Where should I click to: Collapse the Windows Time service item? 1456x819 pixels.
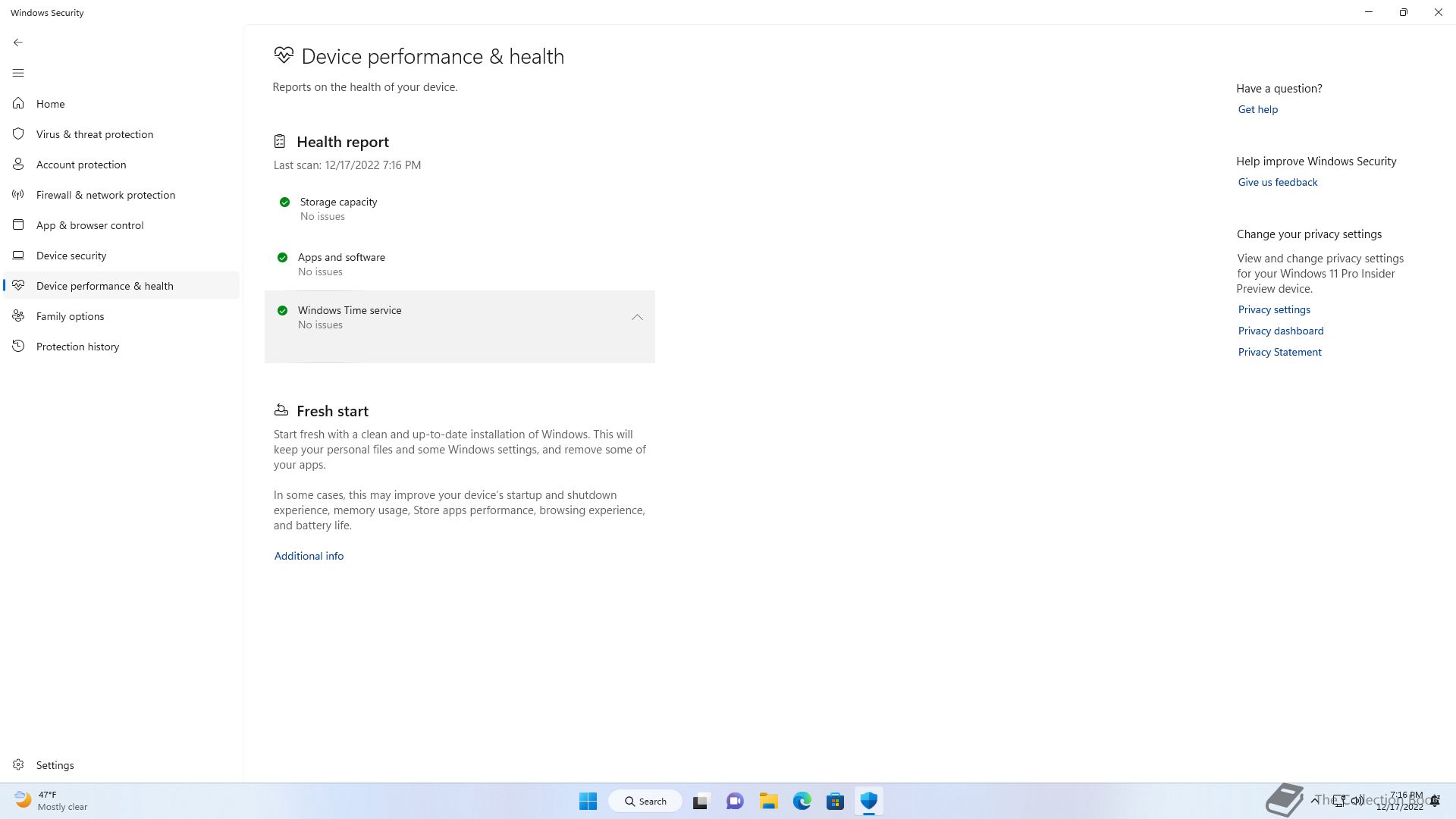click(637, 318)
